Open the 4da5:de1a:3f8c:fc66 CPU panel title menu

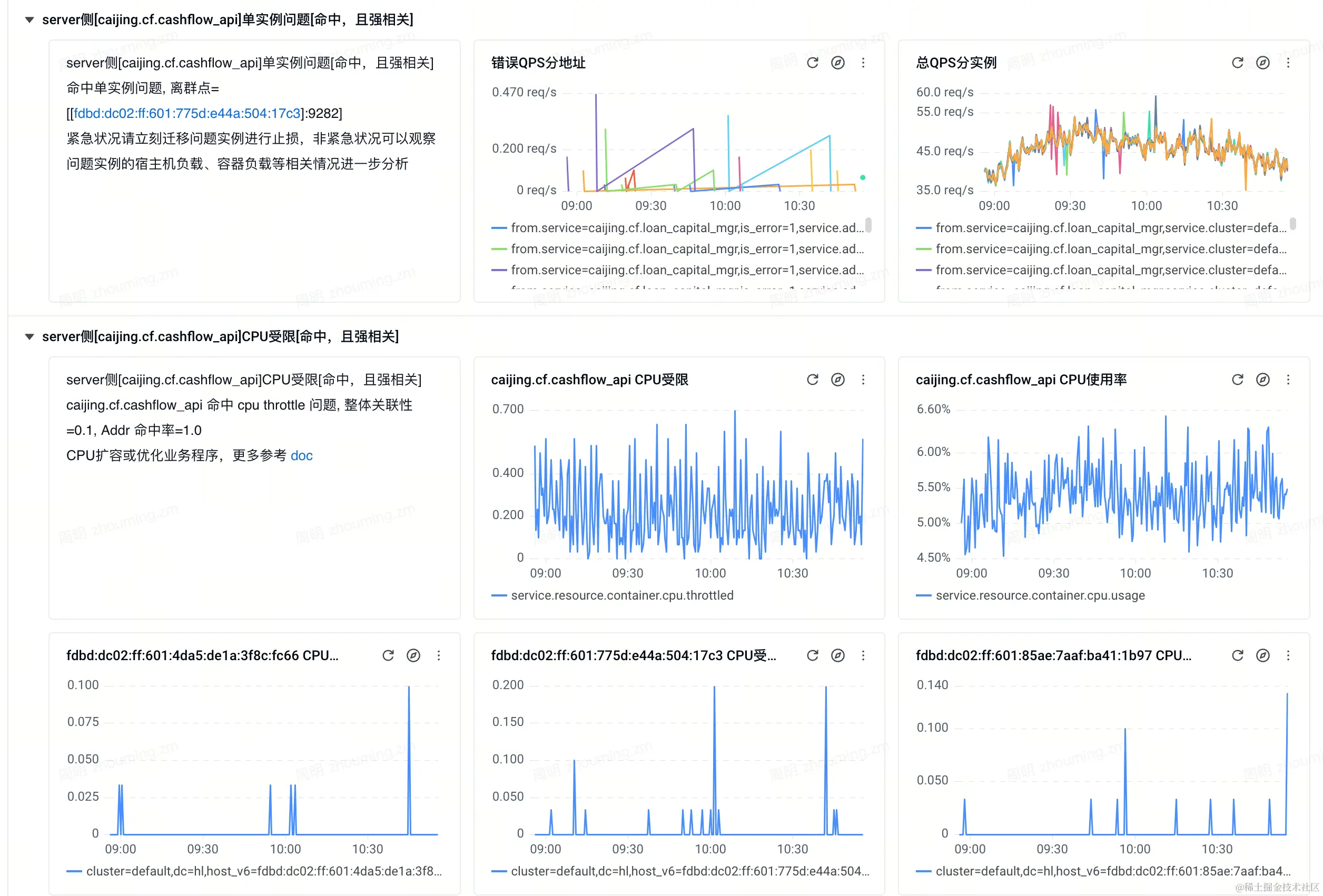(x=202, y=655)
